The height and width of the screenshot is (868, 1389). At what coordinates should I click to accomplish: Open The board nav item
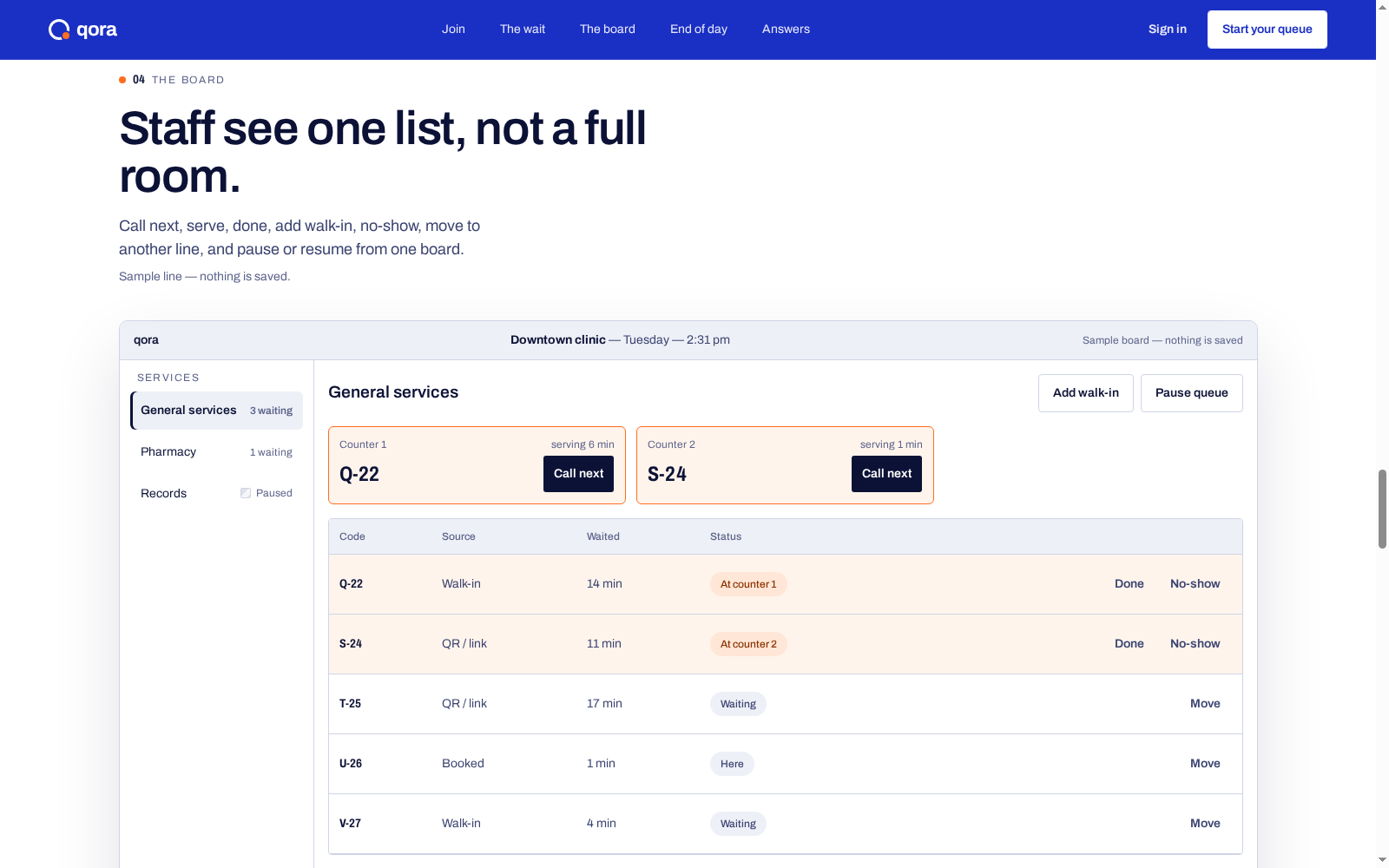point(608,29)
